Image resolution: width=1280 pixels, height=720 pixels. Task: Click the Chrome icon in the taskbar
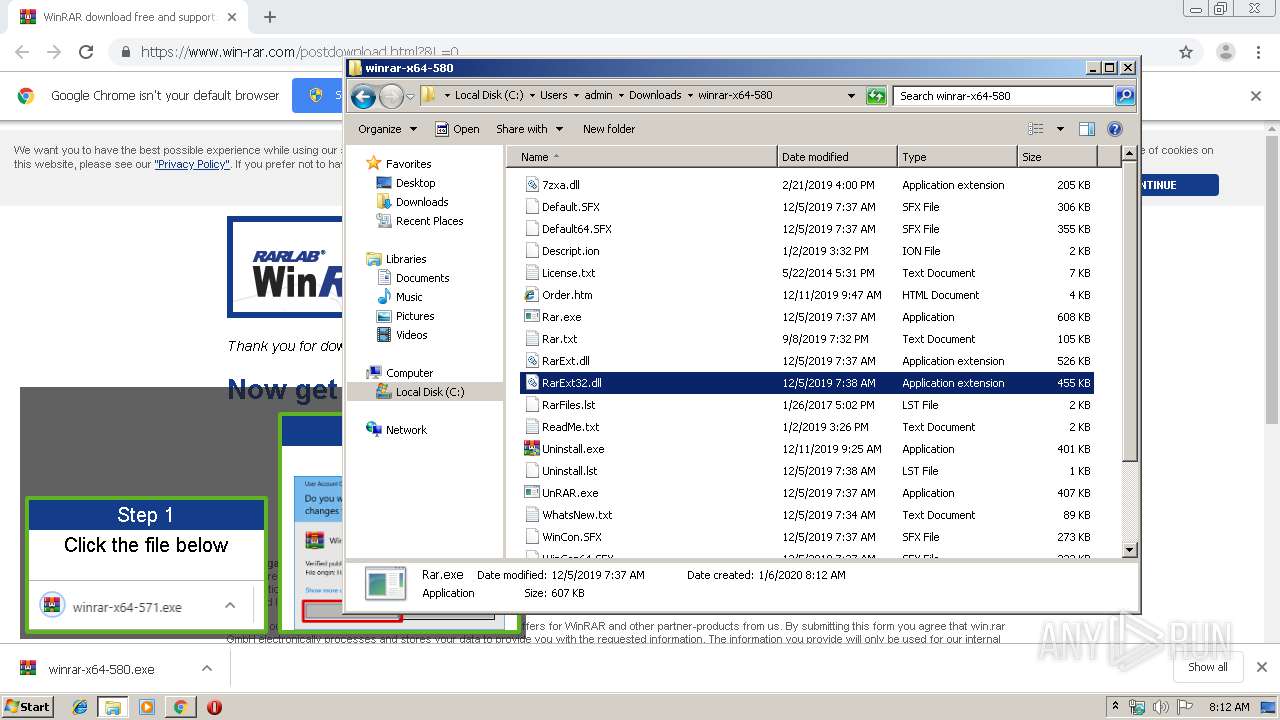point(180,707)
